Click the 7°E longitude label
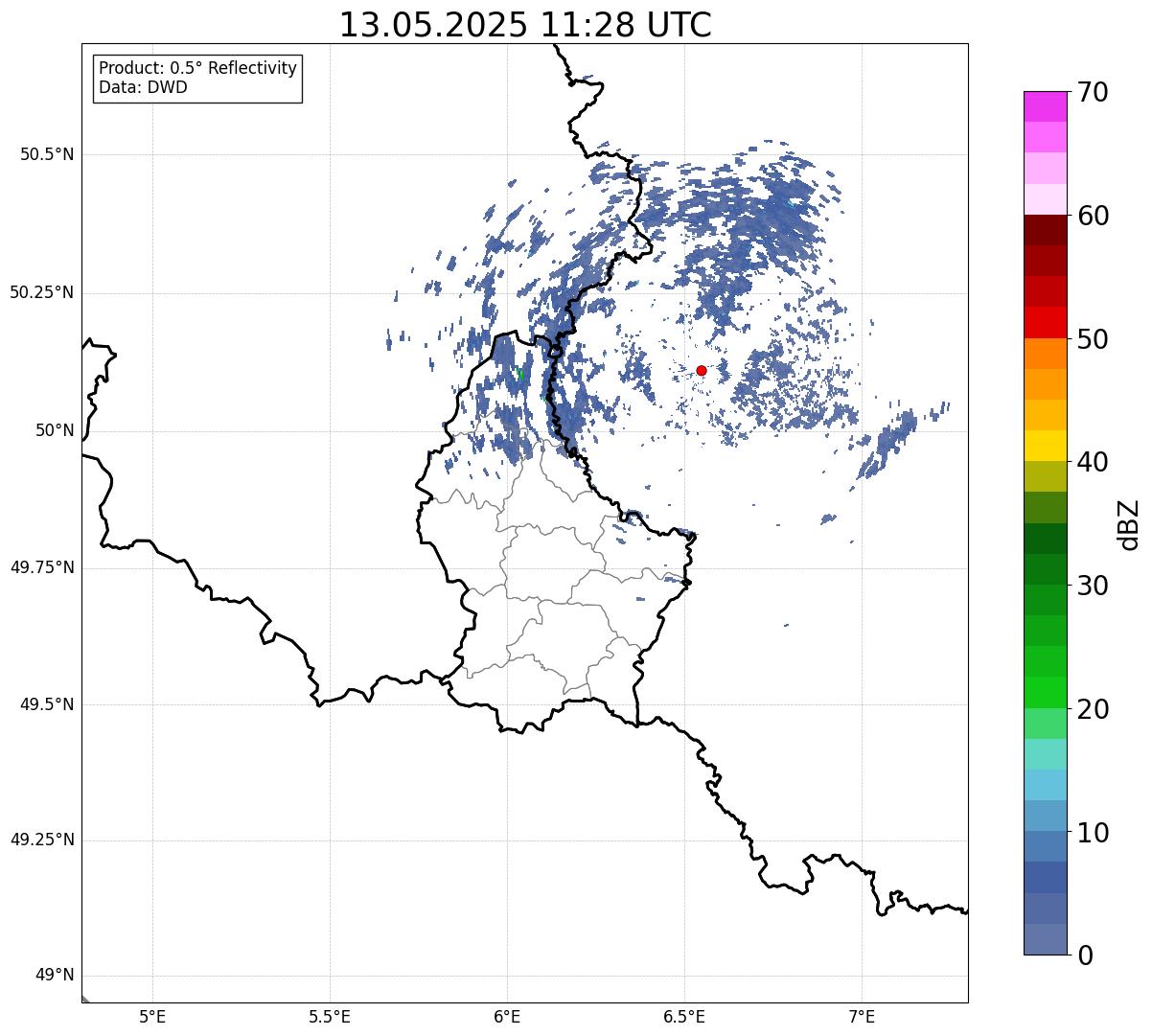Image resolution: width=1152 pixels, height=1036 pixels. [863, 1017]
